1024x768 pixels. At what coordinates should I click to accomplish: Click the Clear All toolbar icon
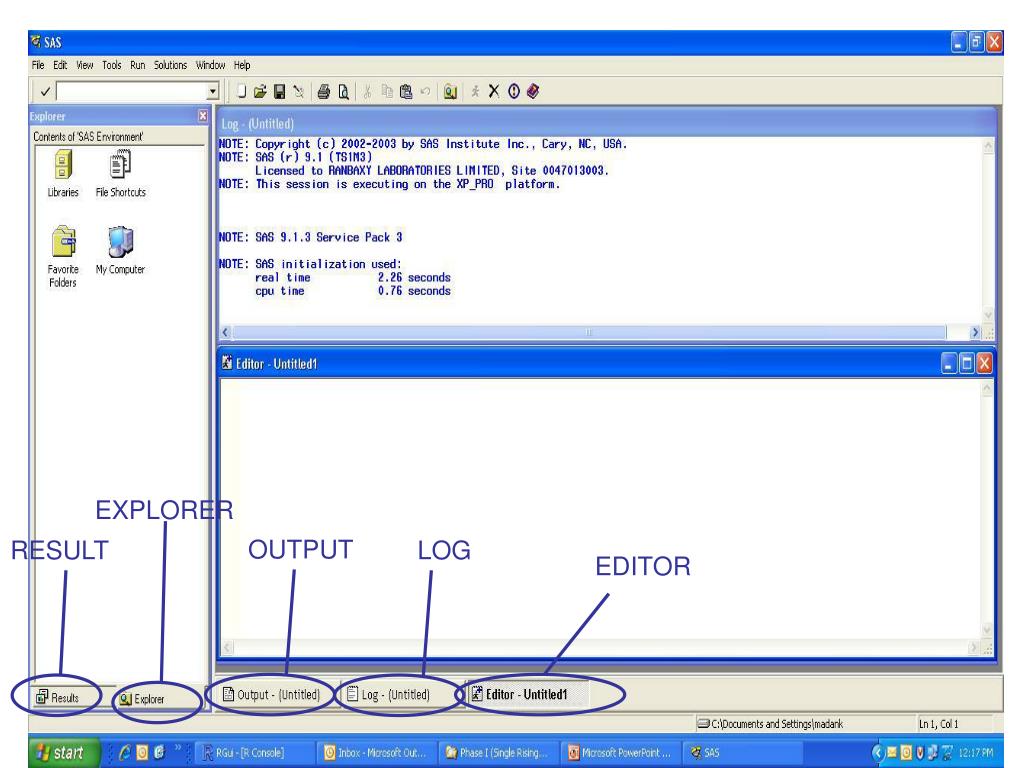(298, 91)
